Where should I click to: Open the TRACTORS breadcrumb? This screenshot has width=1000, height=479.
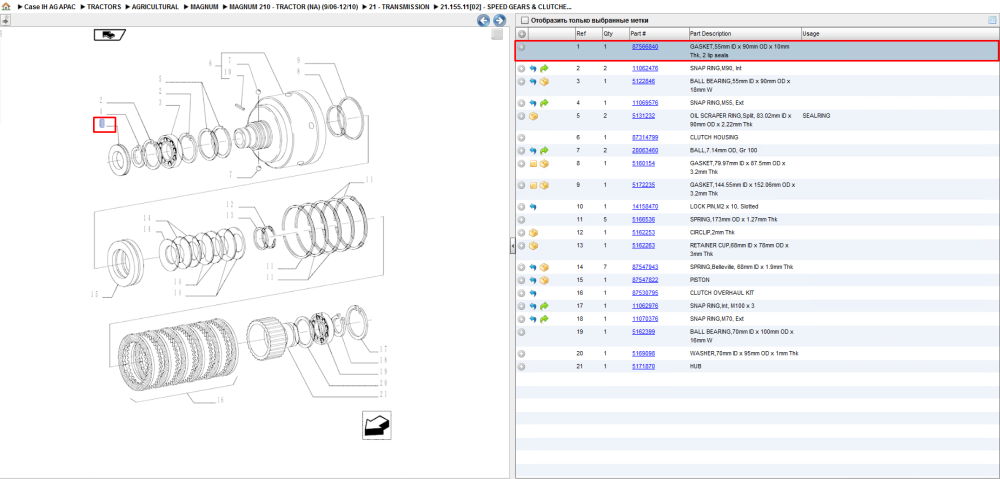(104, 7)
